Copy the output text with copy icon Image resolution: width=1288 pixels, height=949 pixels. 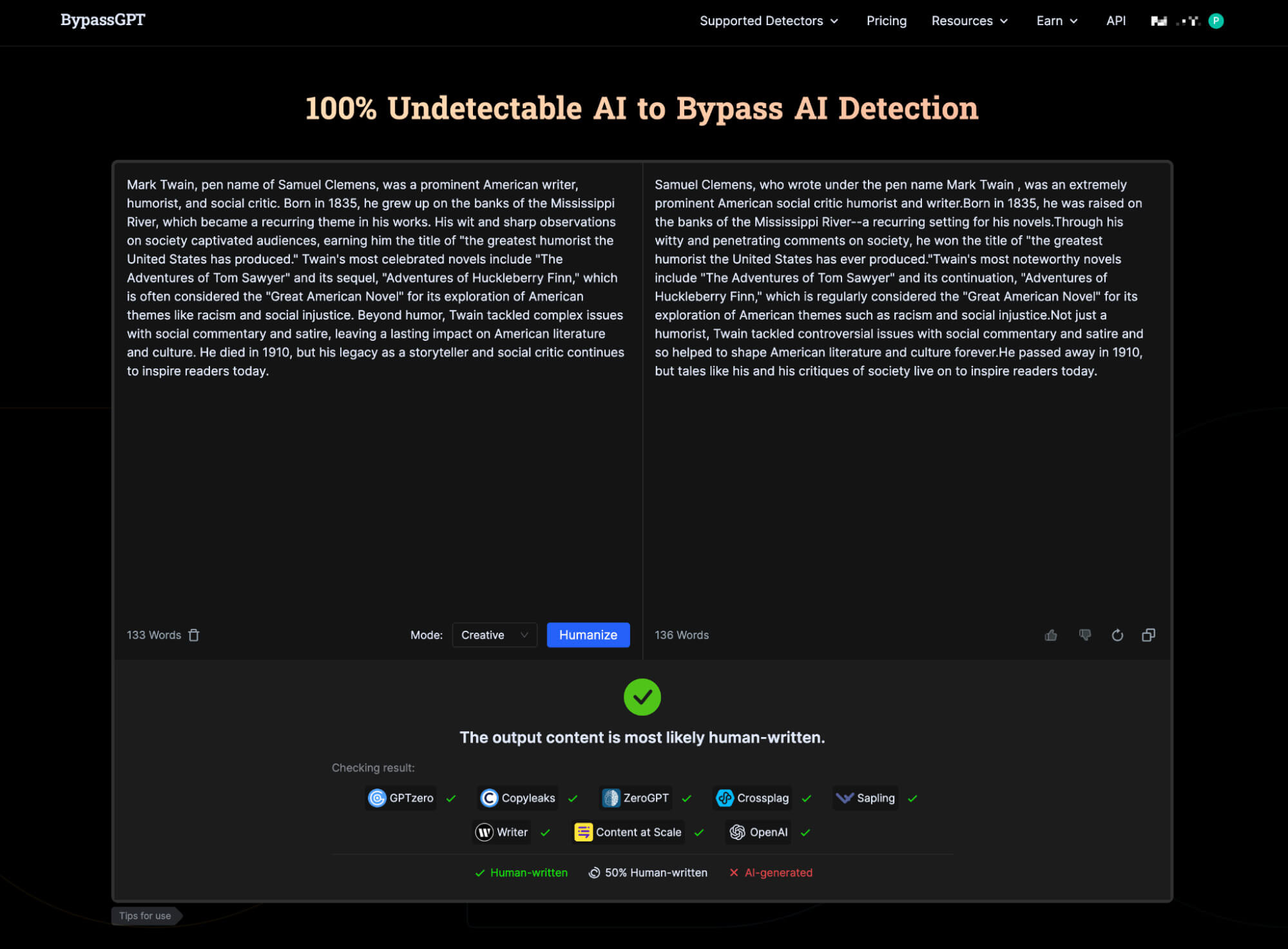[x=1148, y=635]
